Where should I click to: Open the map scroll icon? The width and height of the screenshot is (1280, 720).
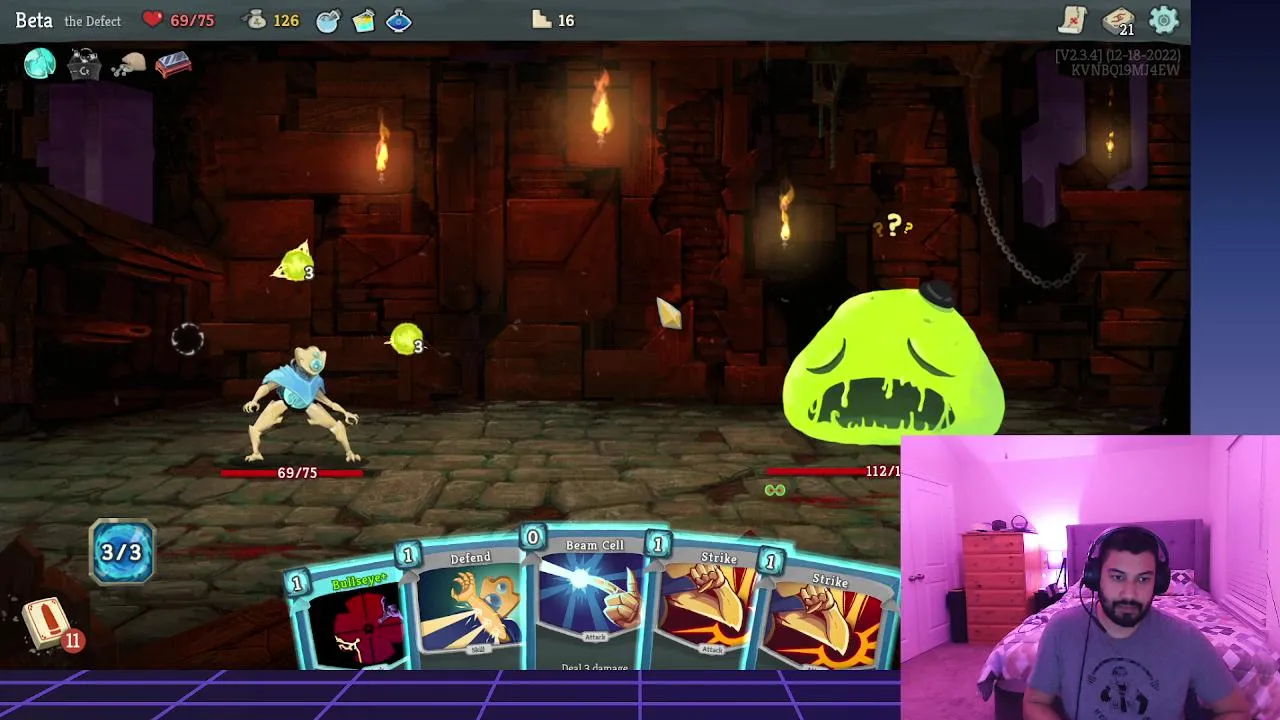[1073, 20]
